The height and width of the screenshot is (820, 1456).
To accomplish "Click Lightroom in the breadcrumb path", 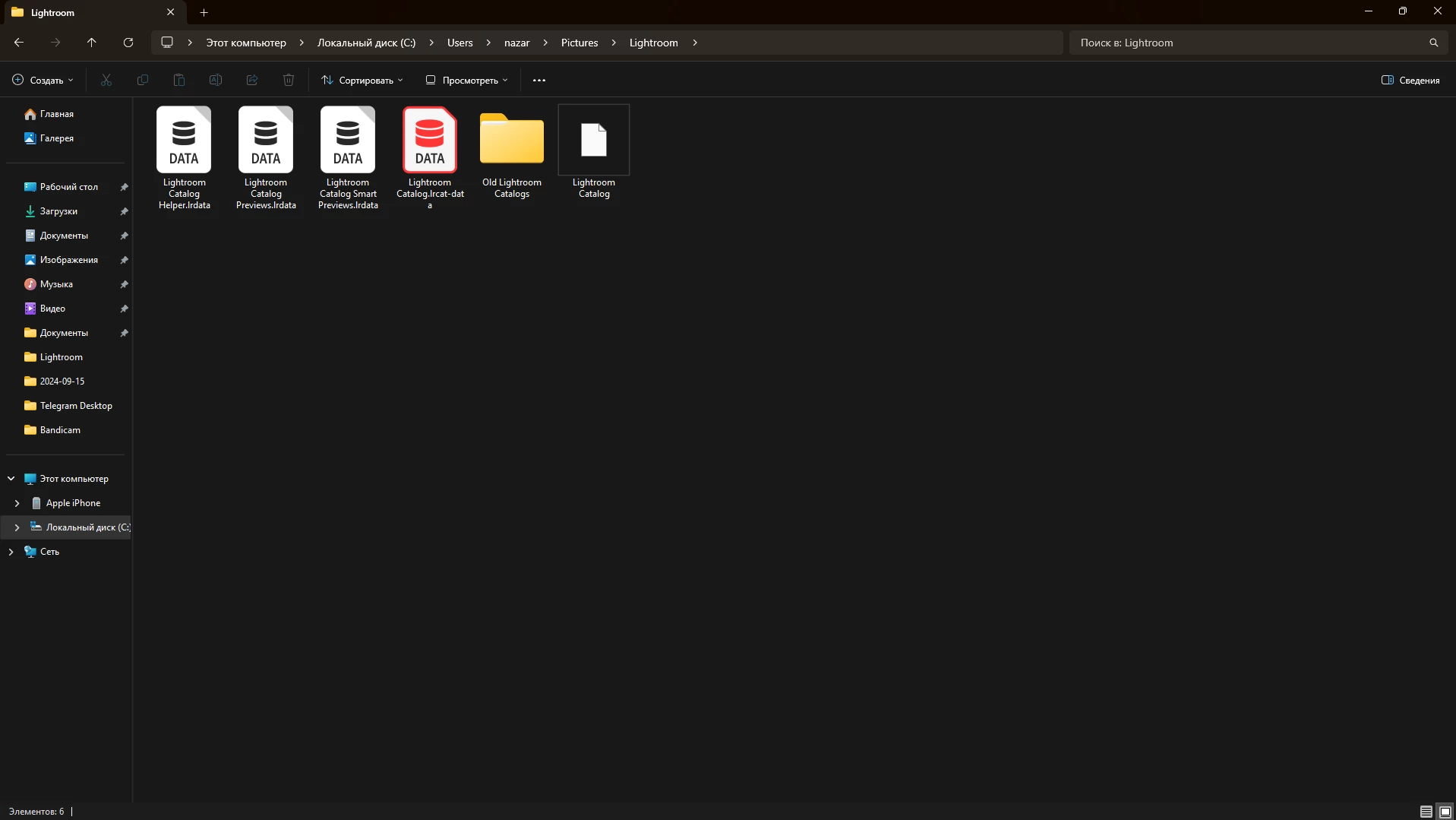I will (653, 43).
